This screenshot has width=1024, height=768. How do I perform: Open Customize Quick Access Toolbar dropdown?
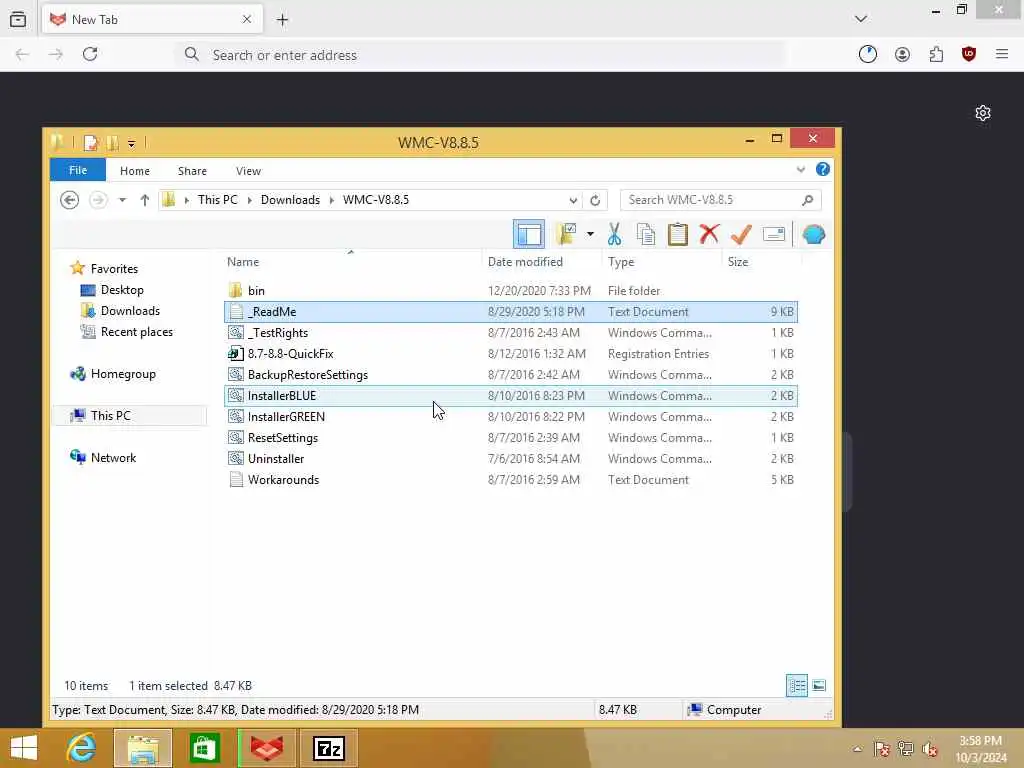pos(131,143)
